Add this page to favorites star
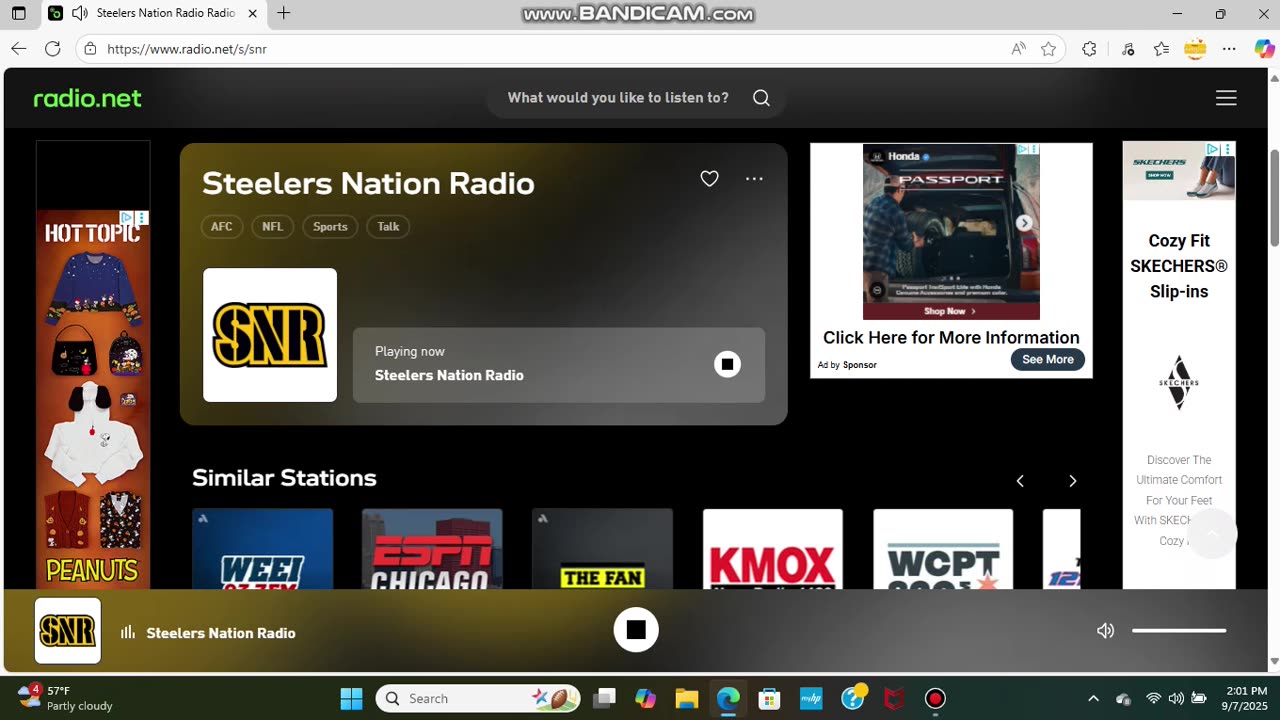The width and height of the screenshot is (1280, 720). (1048, 48)
